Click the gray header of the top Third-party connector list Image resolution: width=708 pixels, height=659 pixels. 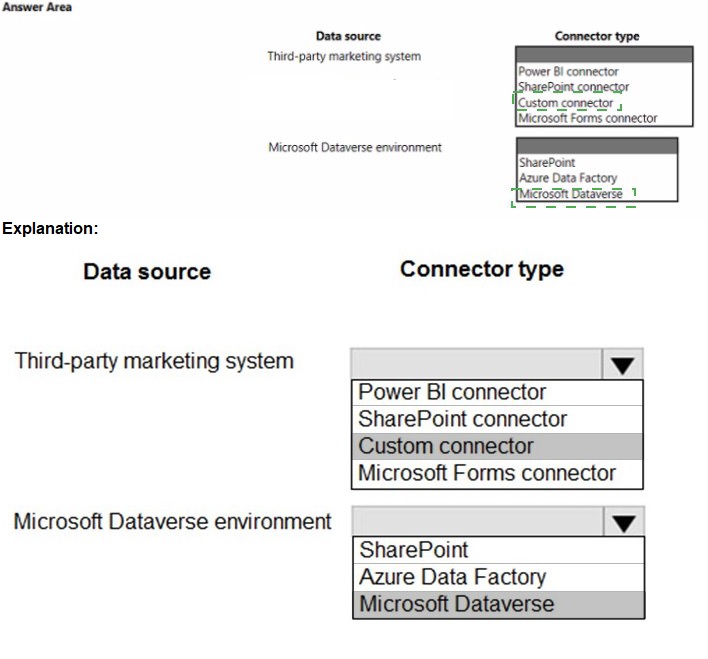604,55
